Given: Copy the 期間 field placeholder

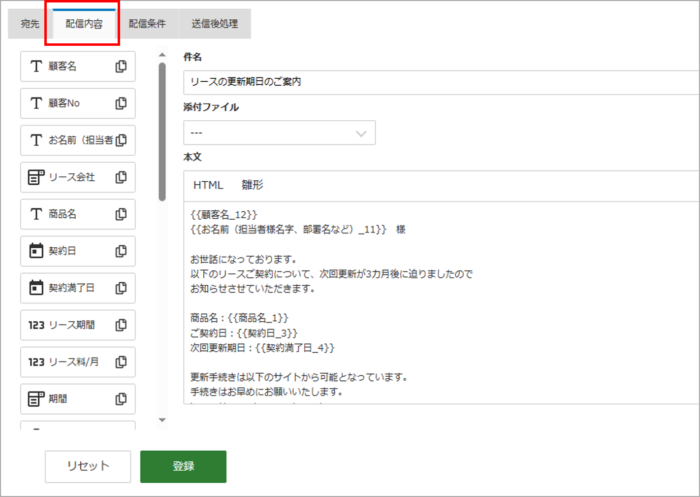Looking at the screenshot, I should click(121, 399).
